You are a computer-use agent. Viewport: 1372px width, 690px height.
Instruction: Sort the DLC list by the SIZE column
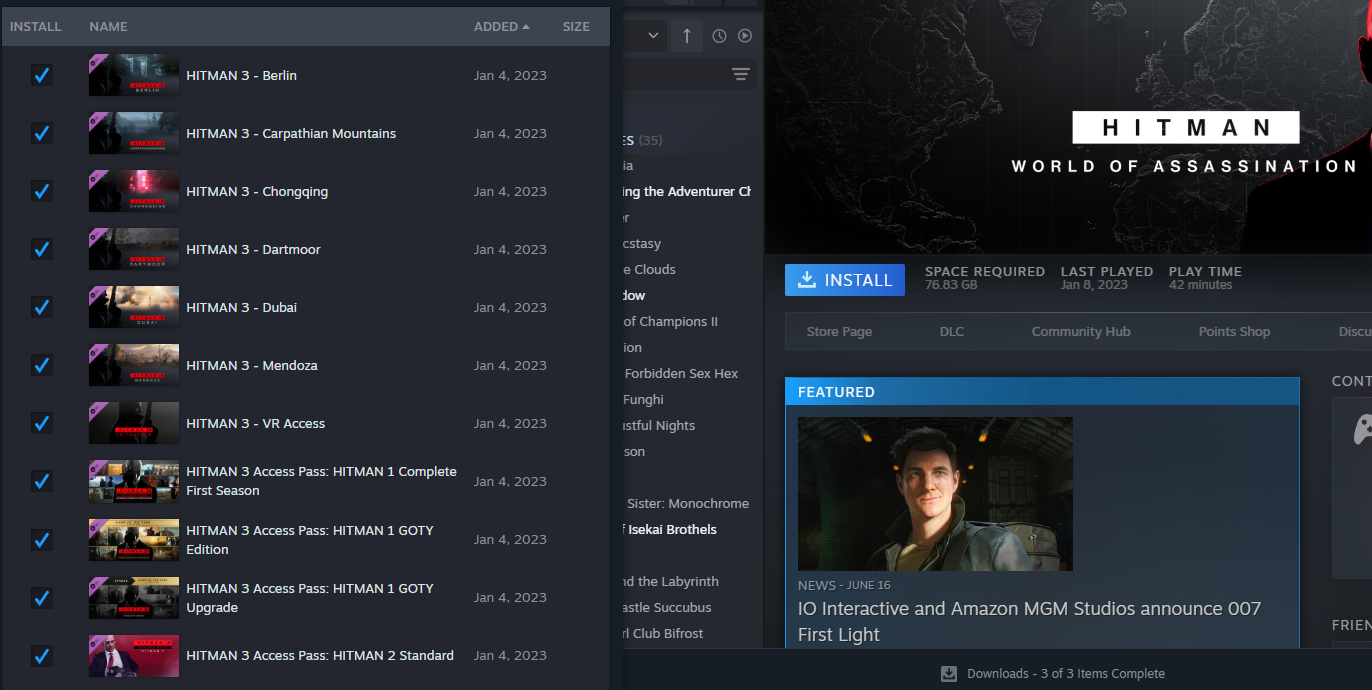576,27
